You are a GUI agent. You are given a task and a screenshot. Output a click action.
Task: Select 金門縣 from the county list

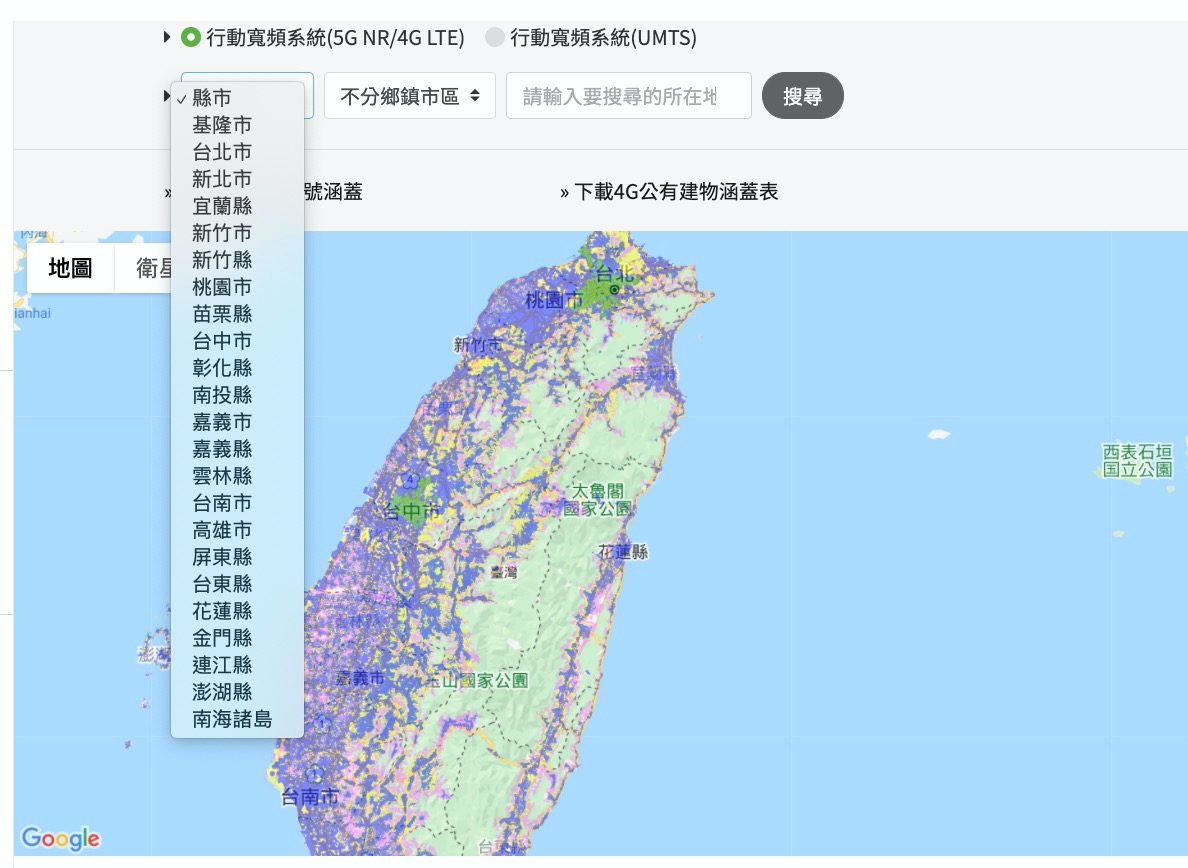(238, 639)
